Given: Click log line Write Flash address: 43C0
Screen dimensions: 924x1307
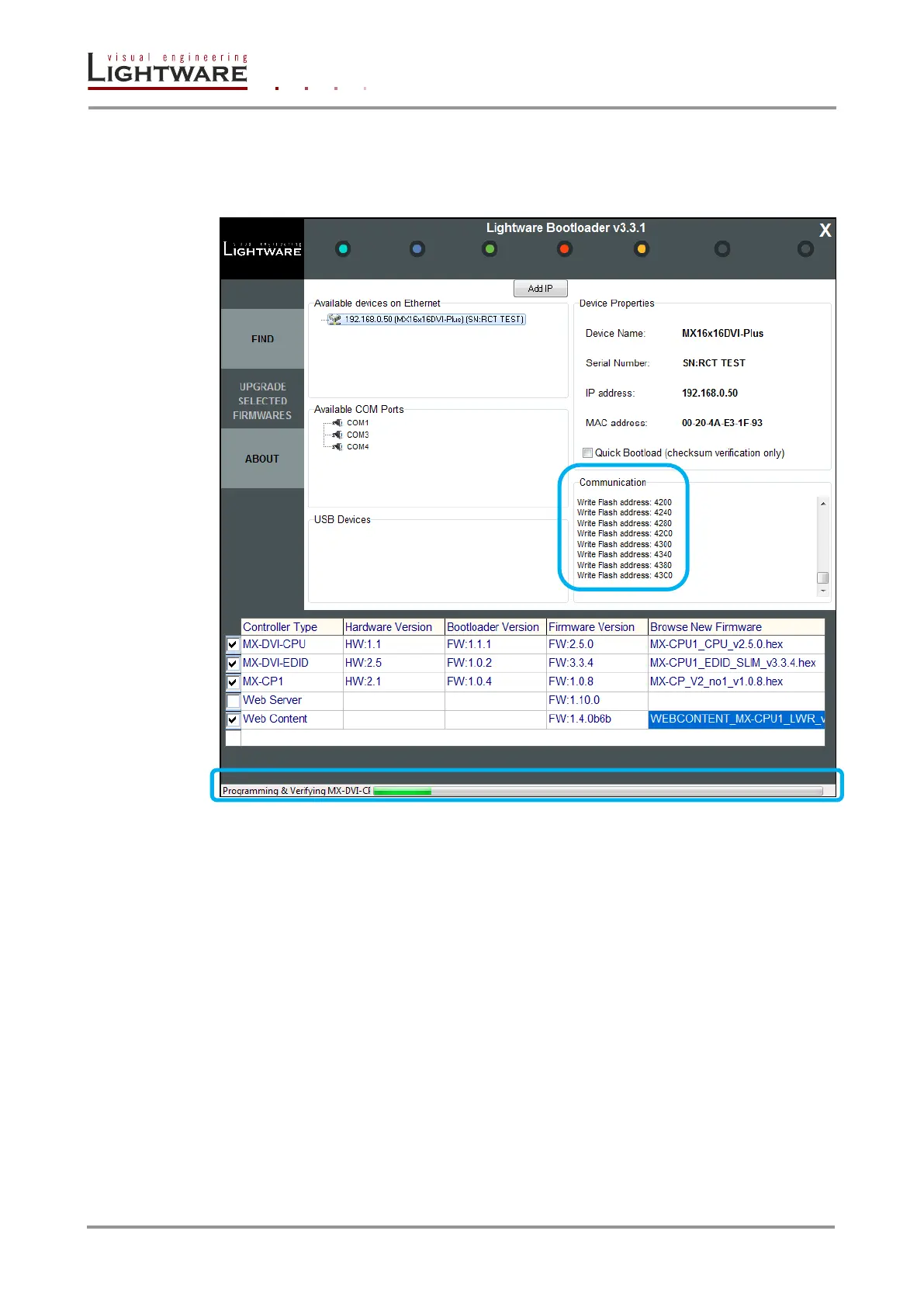Looking at the screenshot, I should [625, 576].
